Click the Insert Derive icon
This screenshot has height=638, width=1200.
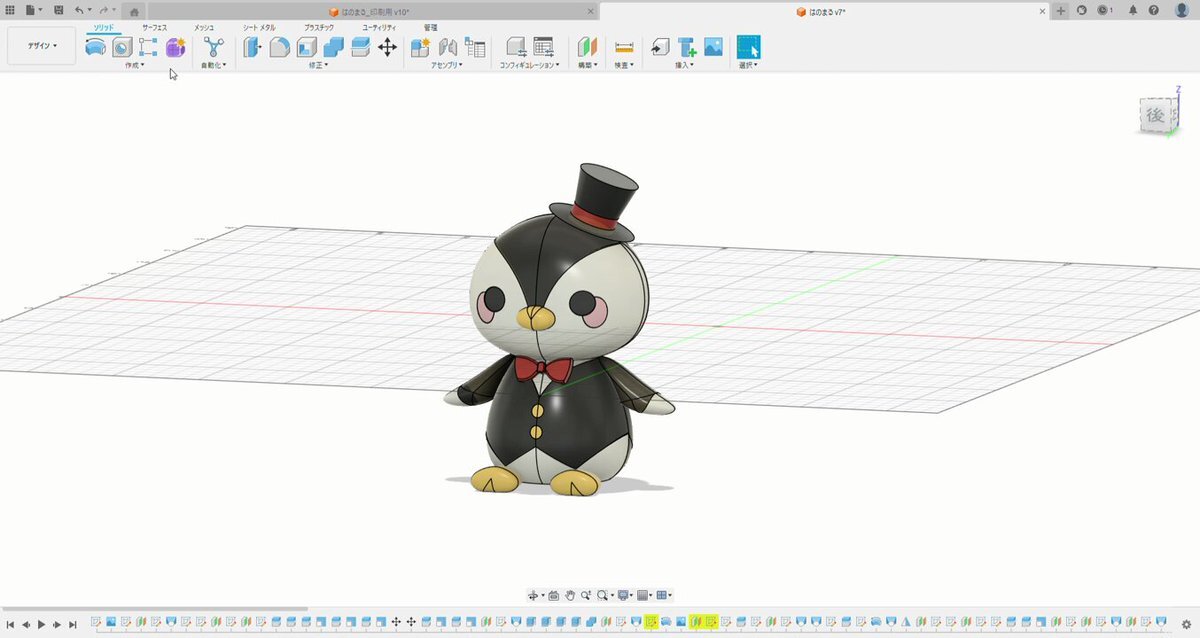(659, 47)
